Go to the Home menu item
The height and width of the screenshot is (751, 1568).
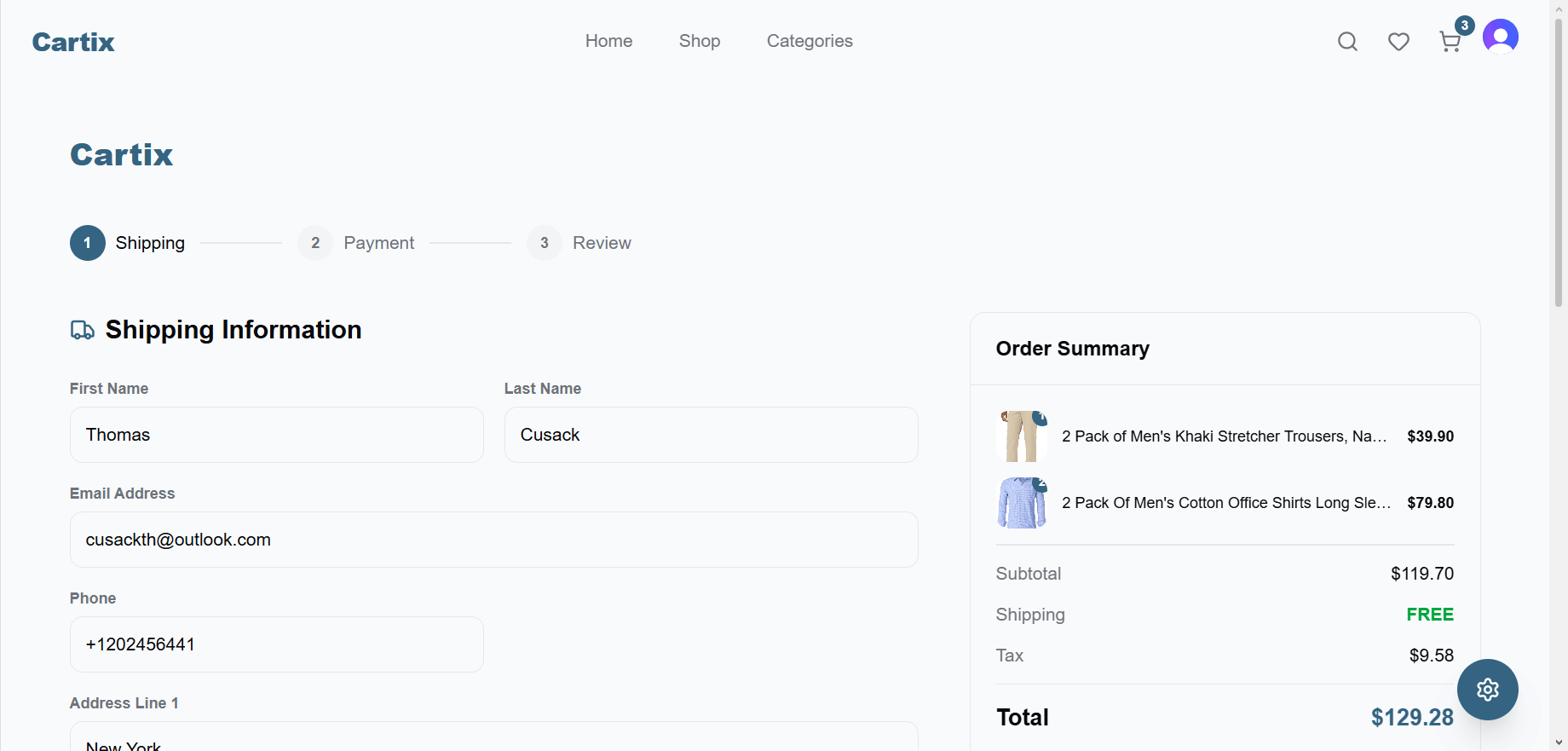pyautogui.click(x=608, y=41)
